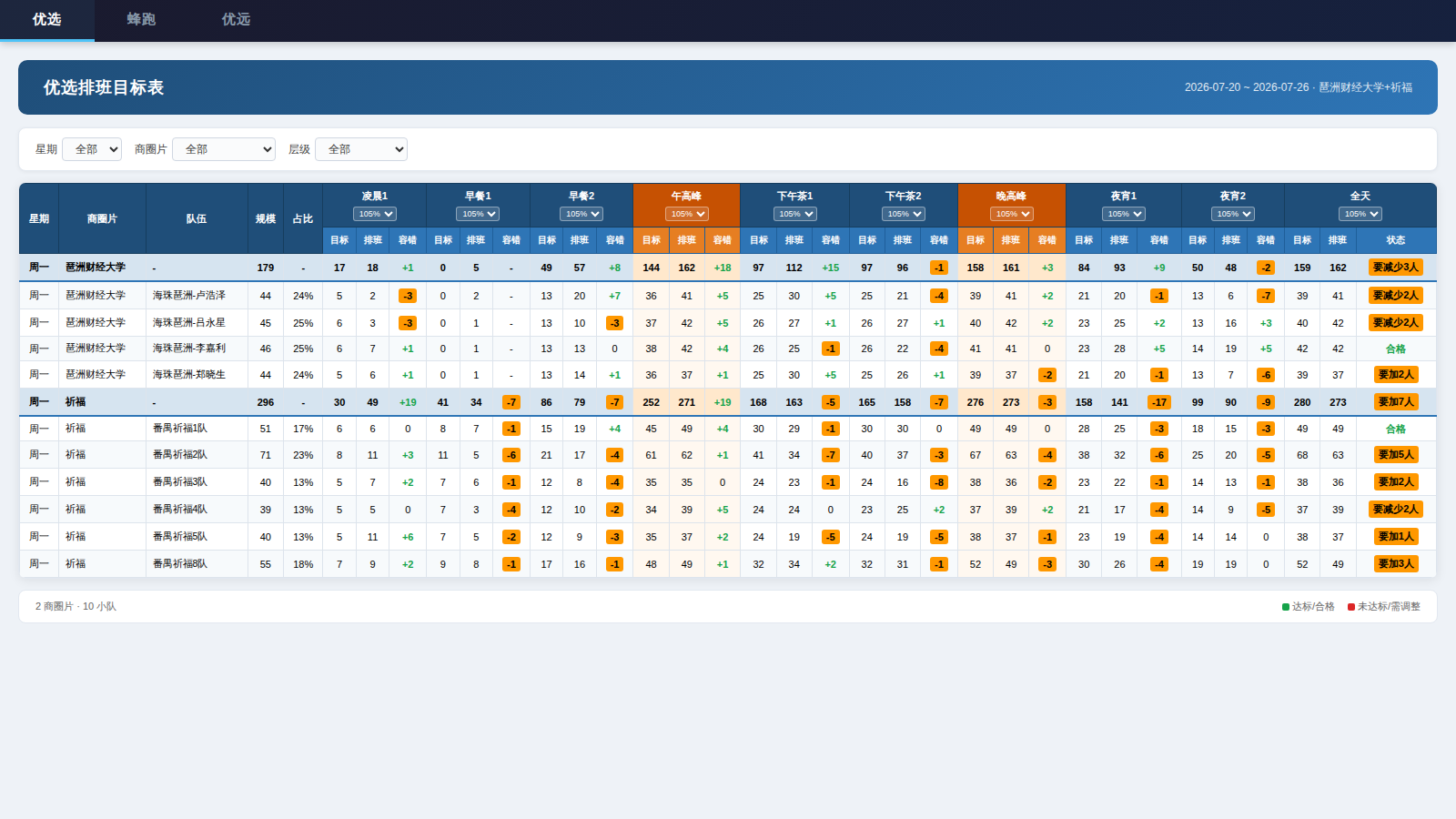Screen dimensions: 1456x819
Task: Click 要减少2人 badge in 吕永星 row
Action: coord(1396,323)
